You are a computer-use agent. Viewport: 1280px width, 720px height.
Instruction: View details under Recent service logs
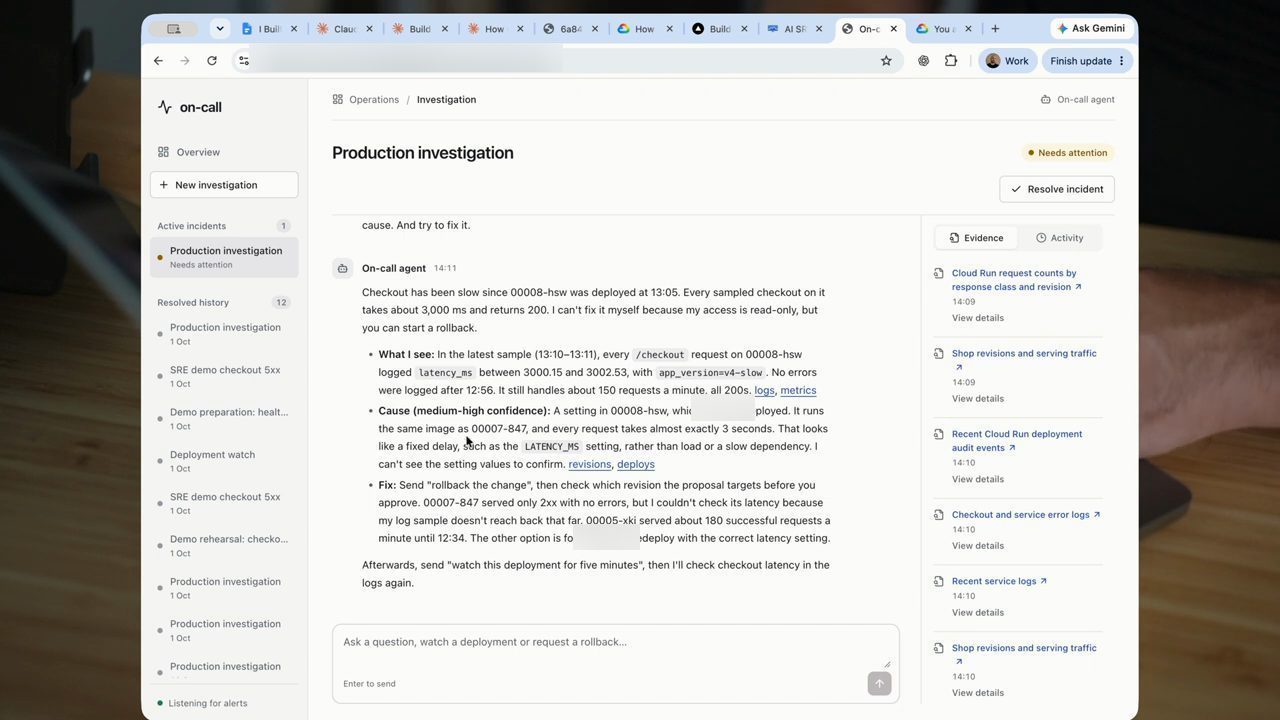click(978, 612)
